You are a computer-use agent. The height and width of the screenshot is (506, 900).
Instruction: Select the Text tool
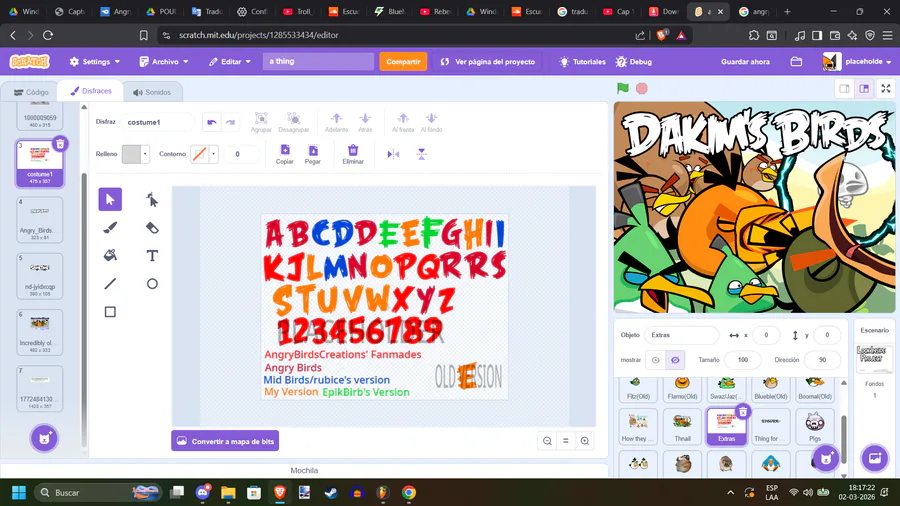[x=152, y=255]
